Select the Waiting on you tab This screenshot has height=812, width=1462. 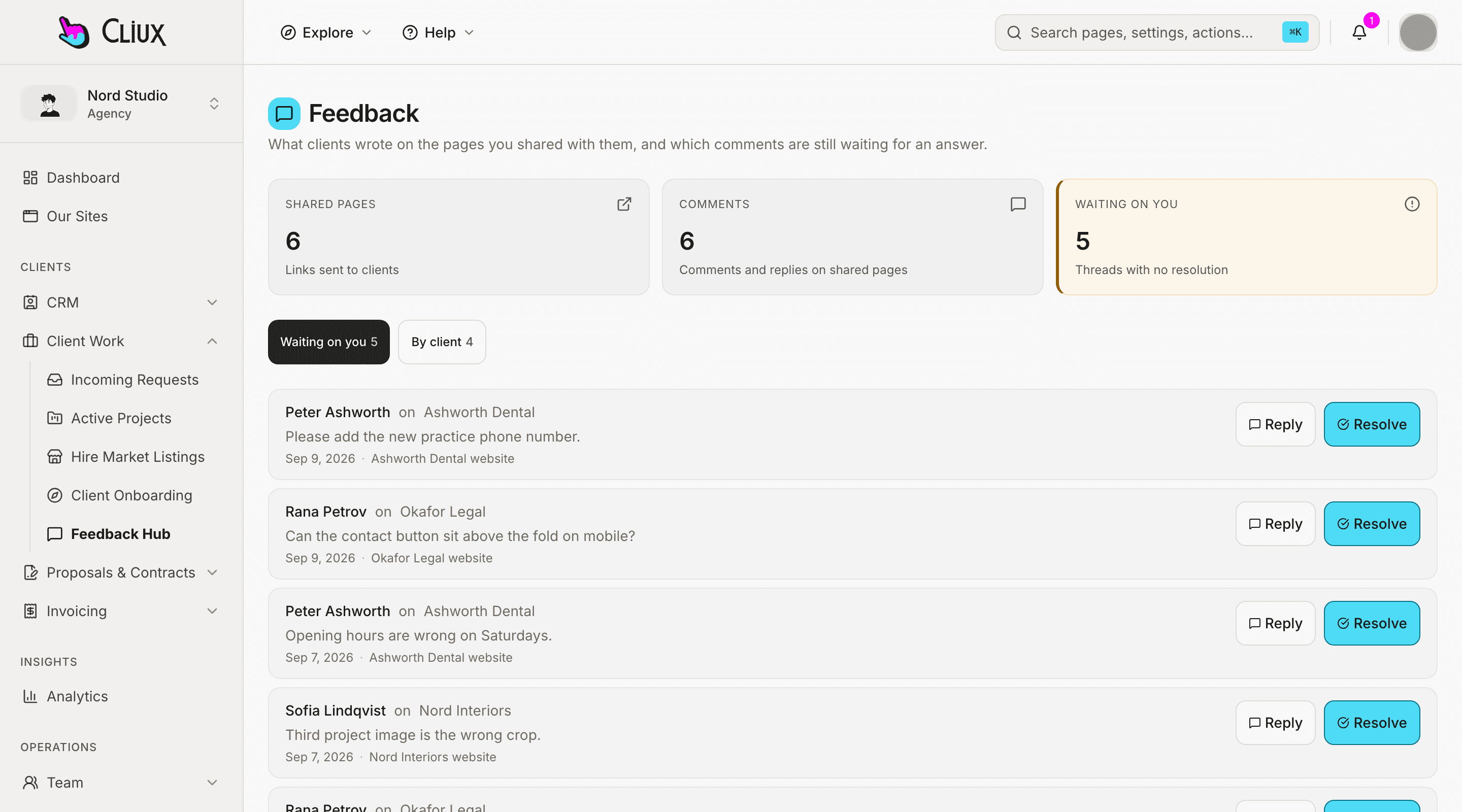328,342
